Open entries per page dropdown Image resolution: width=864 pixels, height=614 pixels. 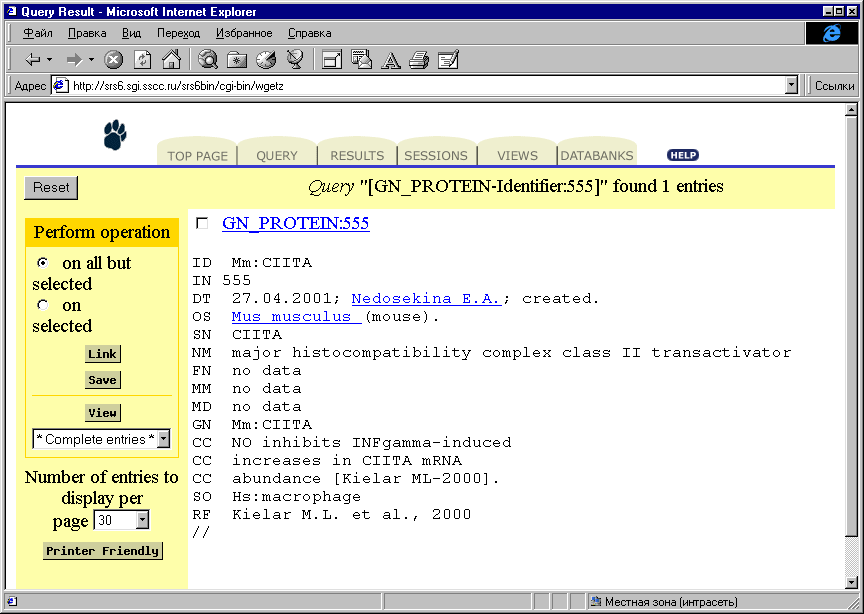pyautogui.click(x=142, y=520)
